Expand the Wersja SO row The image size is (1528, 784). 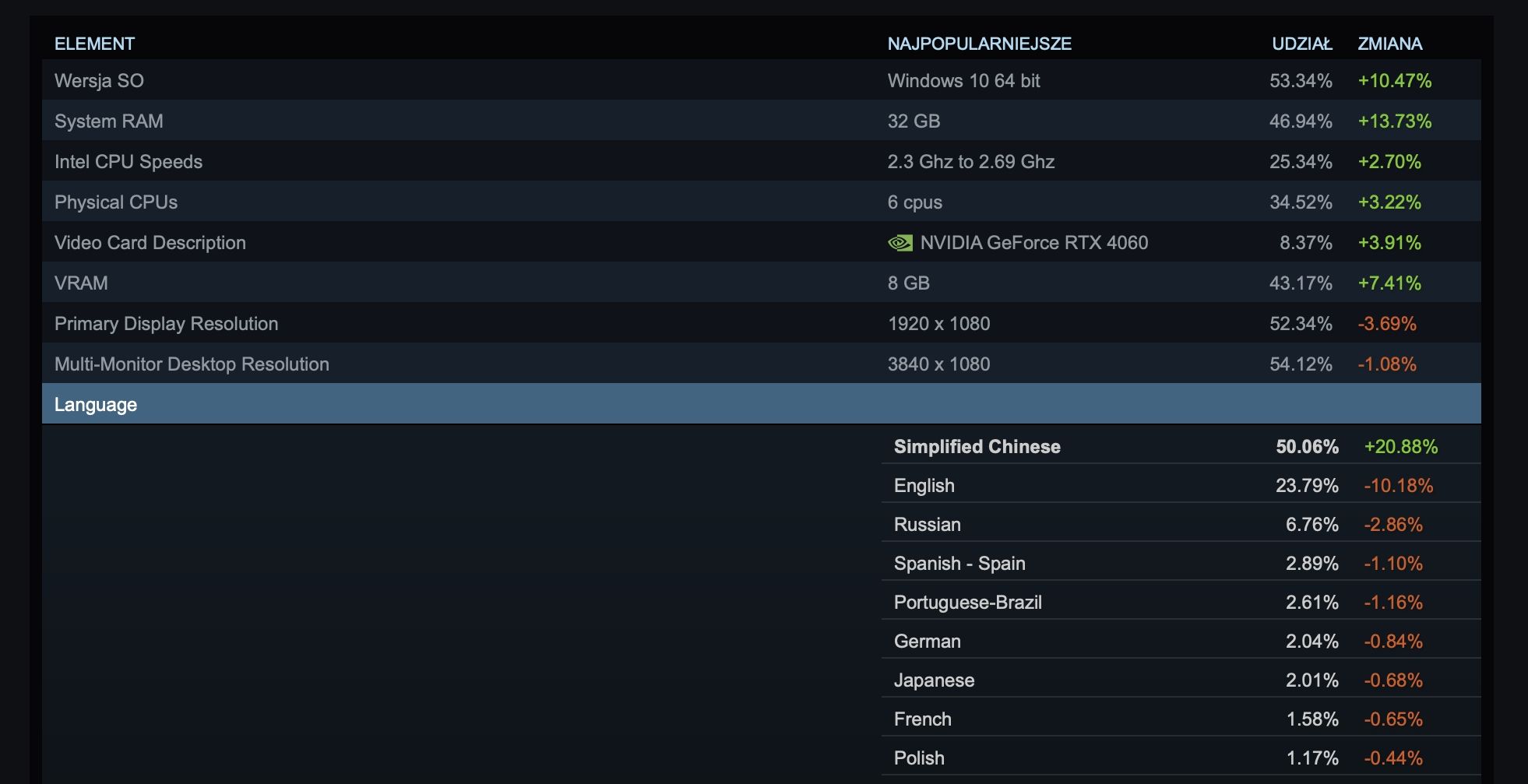[x=99, y=81]
